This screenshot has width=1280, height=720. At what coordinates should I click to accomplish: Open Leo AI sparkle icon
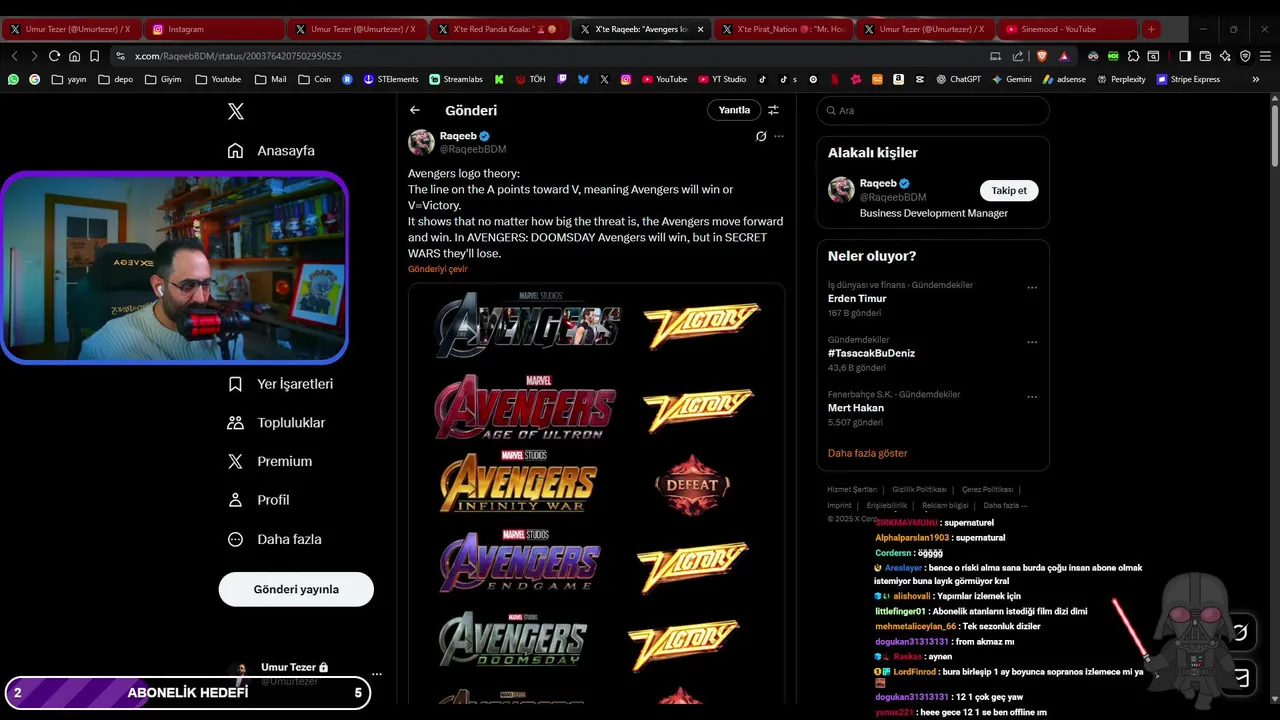[x=1225, y=56]
